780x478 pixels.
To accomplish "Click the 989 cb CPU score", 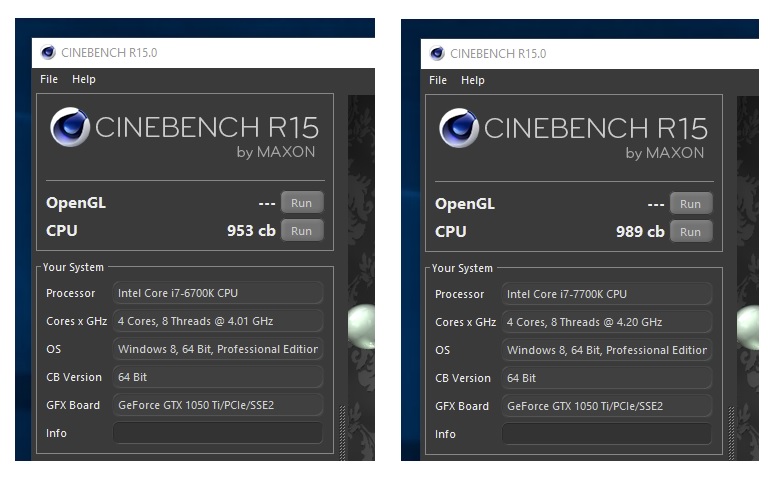I will 640,232.
